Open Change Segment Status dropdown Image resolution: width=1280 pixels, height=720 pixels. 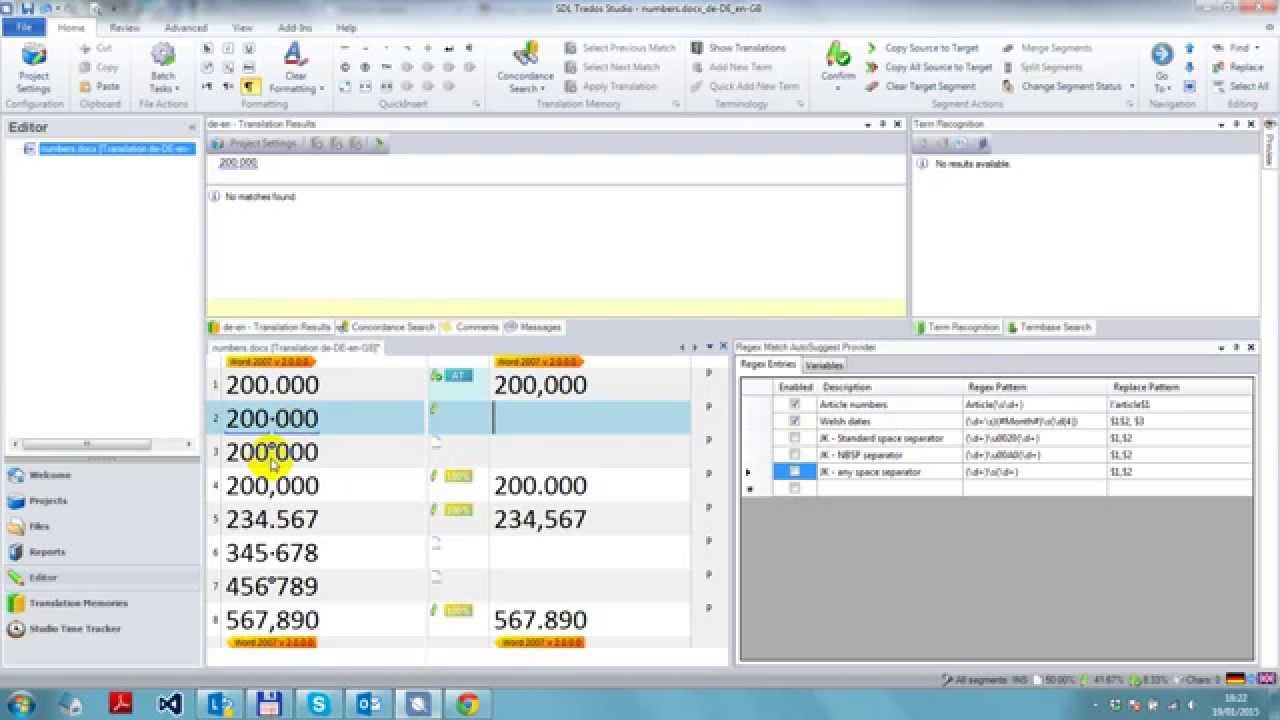(1132, 86)
